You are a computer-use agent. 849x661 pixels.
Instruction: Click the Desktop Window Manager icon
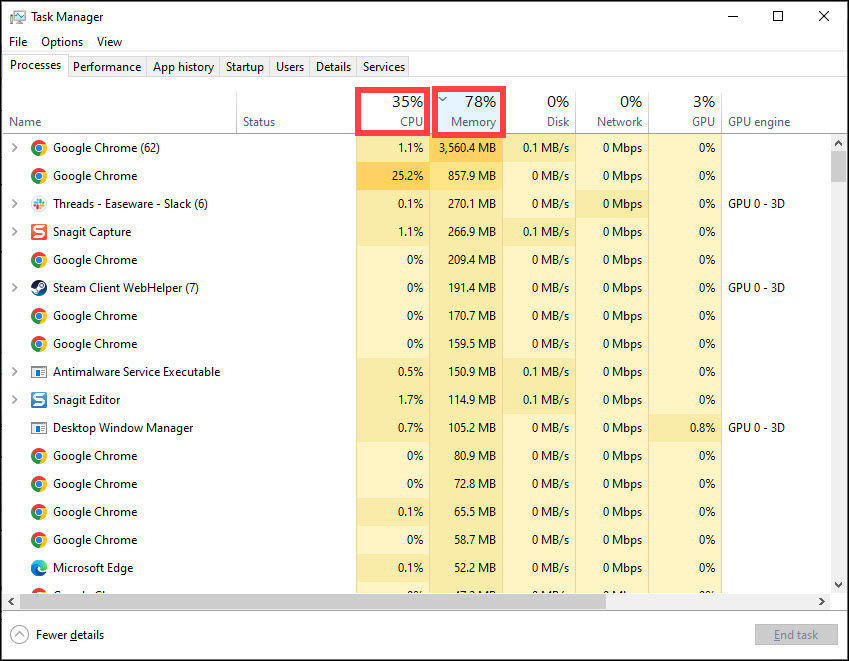tap(38, 427)
